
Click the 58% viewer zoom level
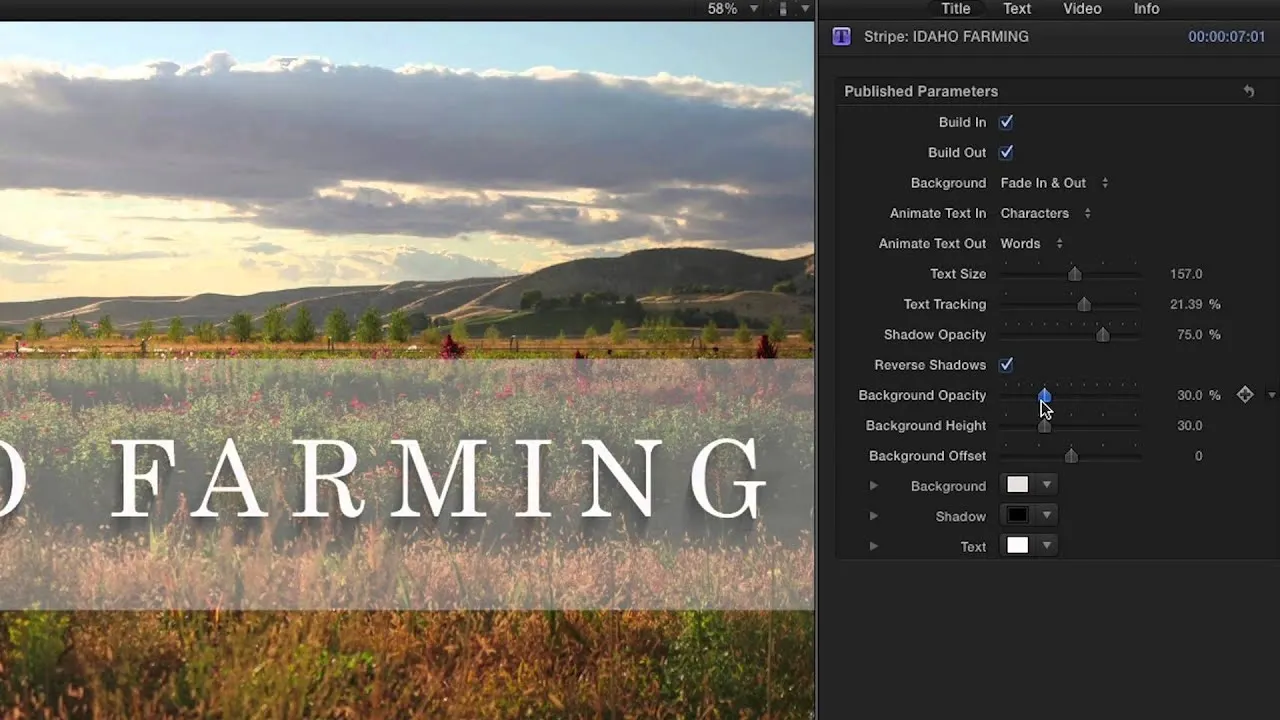[x=723, y=9]
